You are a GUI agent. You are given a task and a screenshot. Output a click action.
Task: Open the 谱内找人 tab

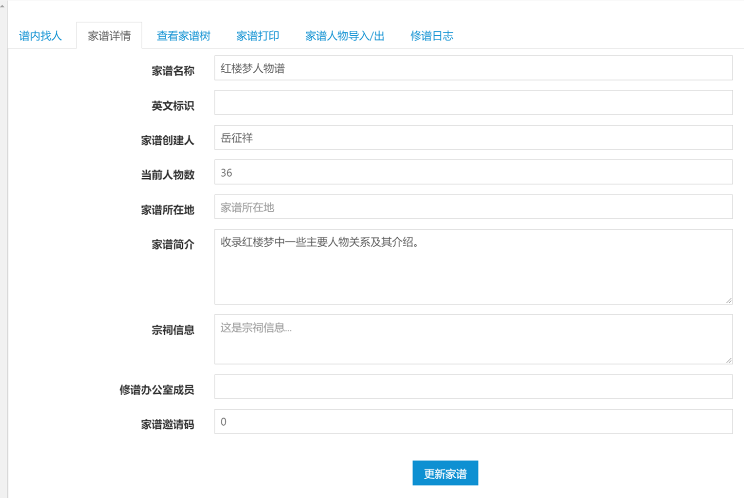click(40, 36)
